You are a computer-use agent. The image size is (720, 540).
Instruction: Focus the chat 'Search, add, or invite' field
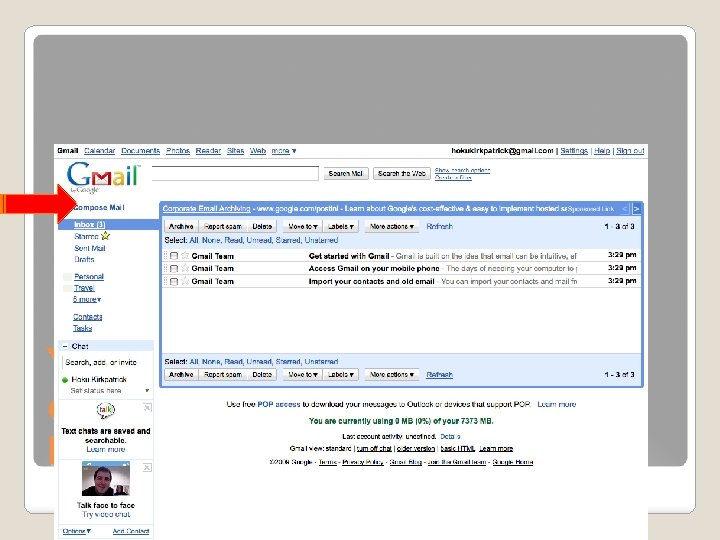tap(106, 362)
